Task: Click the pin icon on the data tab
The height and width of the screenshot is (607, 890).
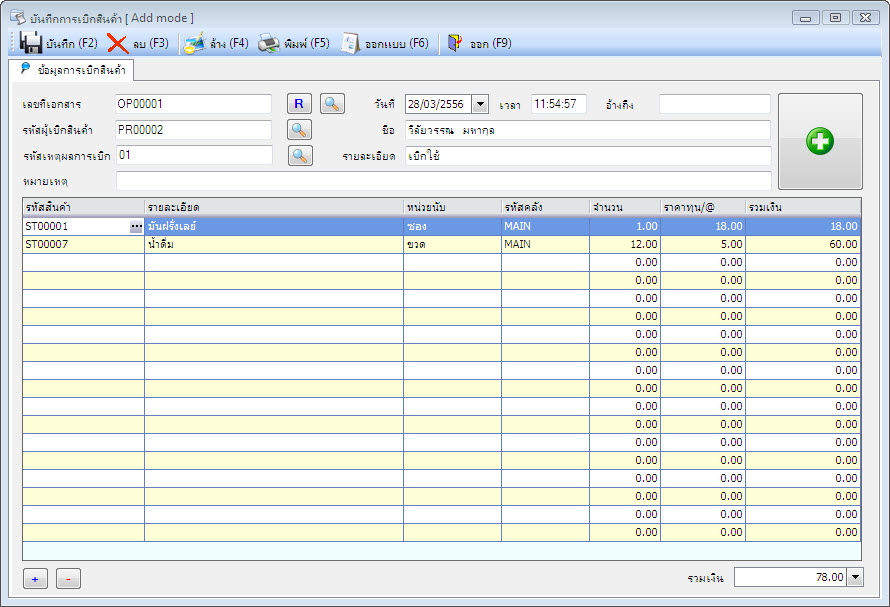Action: [x=26, y=68]
